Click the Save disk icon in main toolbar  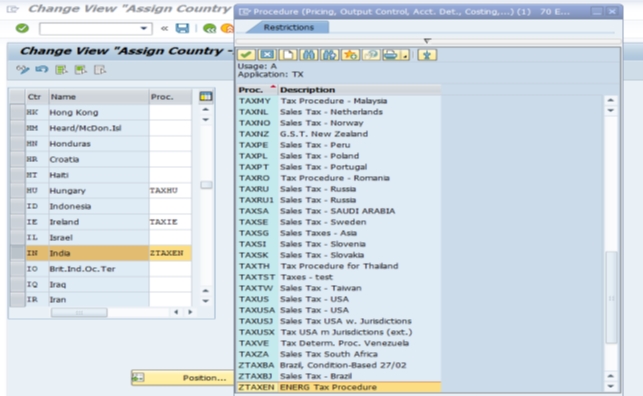pyautogui.click(x=182, y=28)
